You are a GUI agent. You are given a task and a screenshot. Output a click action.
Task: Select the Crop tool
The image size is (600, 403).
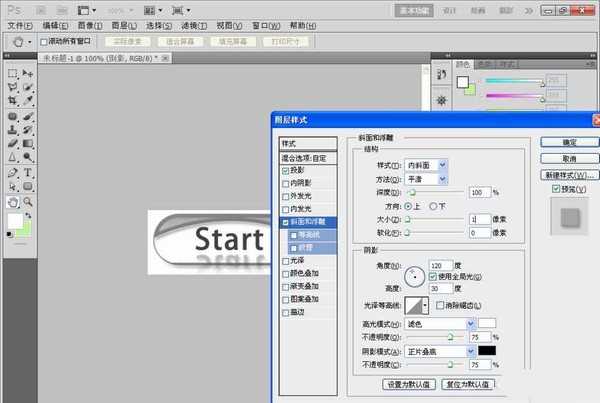coord(12,101)
